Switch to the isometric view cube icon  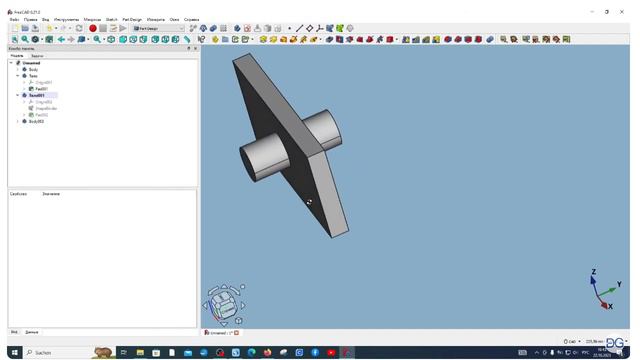[x=111, y=39]
